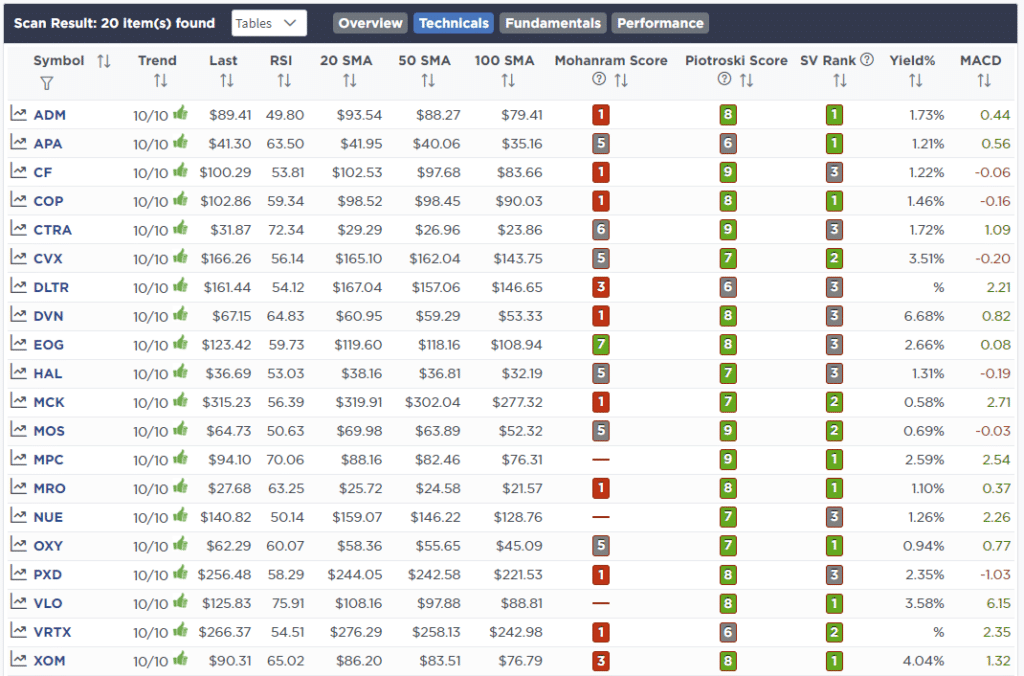The image size is (1024, 676).
Task: Open the chart icon for PXD
Action: (18, 574)
